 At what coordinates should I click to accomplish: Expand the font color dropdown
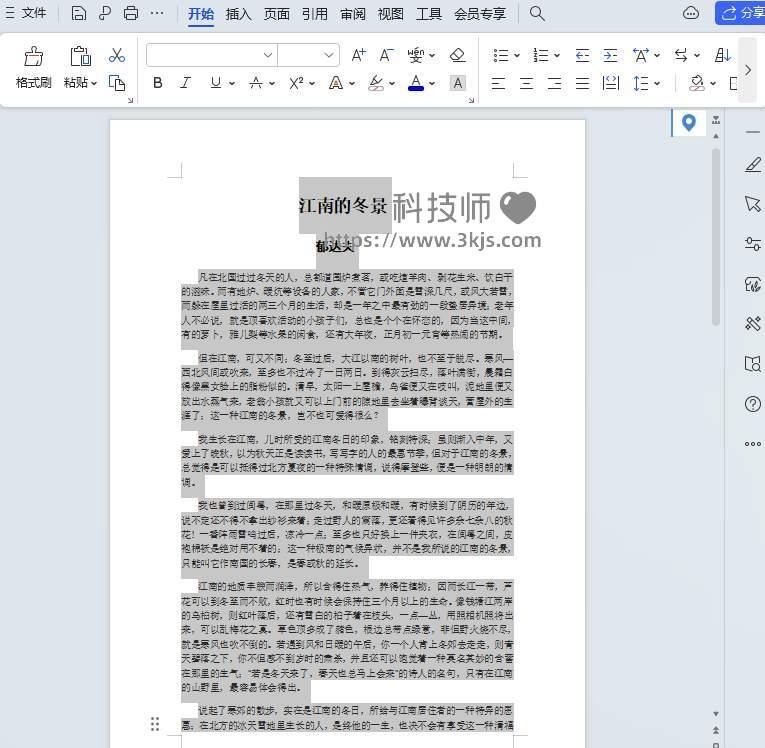click(432, 83)
